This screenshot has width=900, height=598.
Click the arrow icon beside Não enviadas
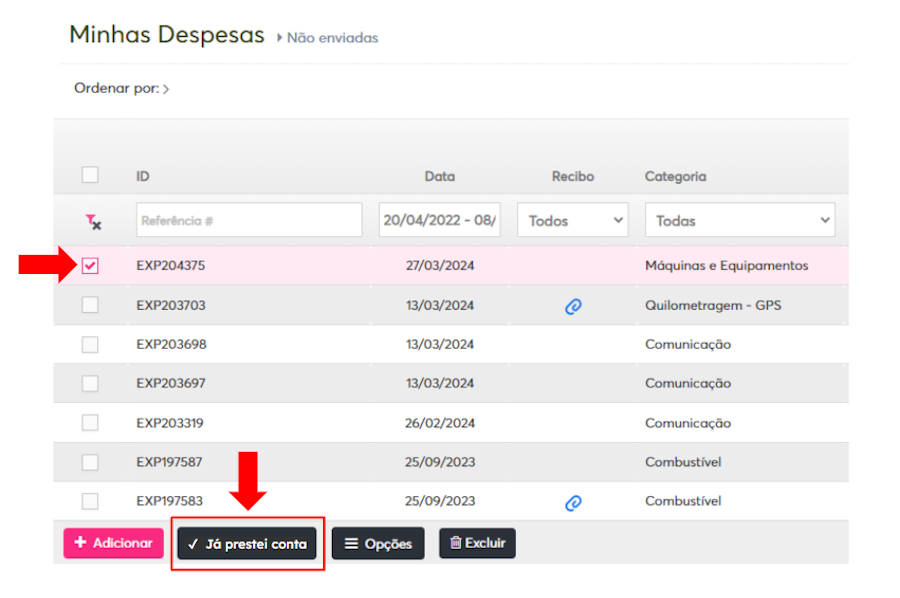279,37
